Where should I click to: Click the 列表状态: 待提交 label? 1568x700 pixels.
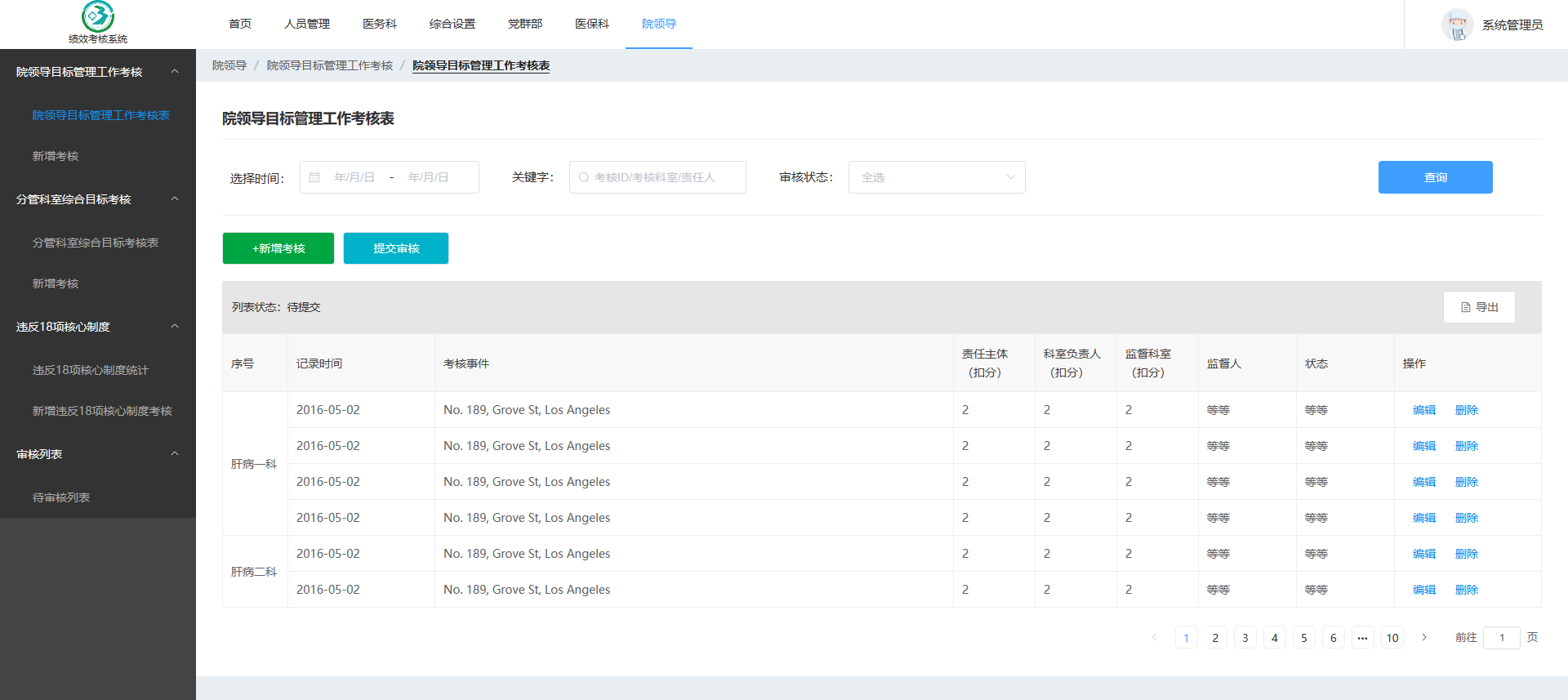276,307
